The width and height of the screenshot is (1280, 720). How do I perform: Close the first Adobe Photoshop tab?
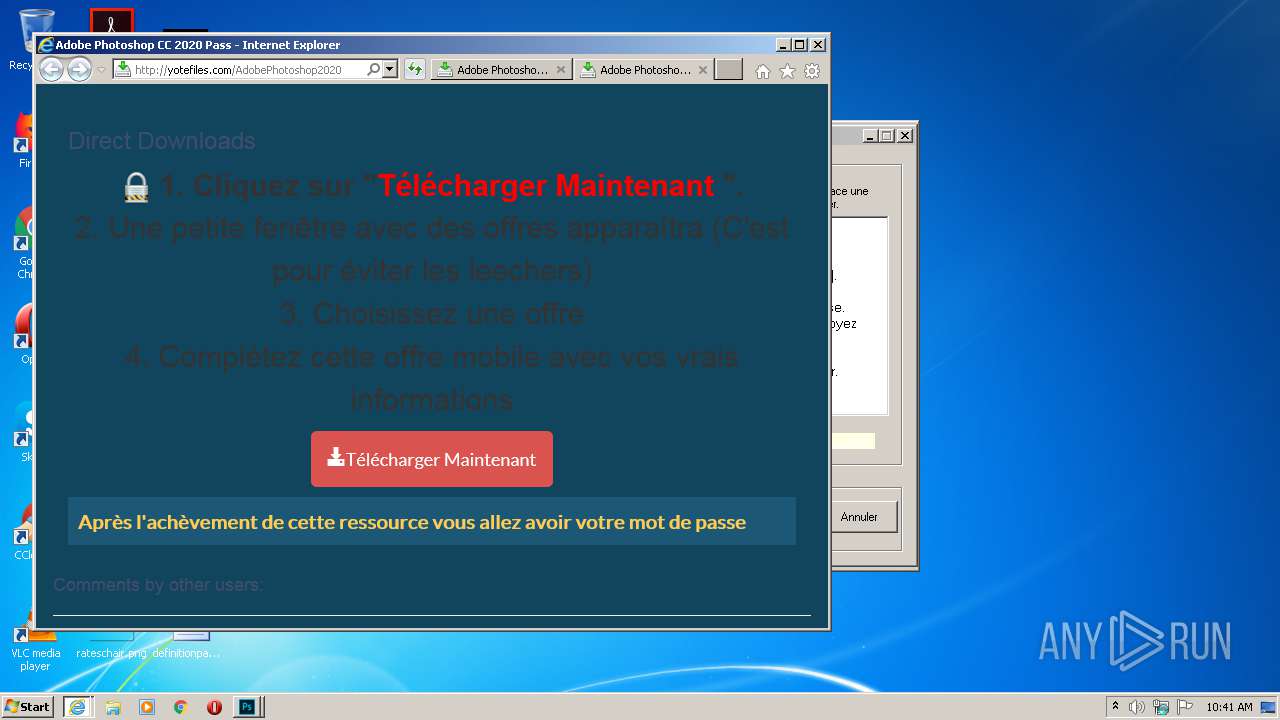(x=561, y=70)
